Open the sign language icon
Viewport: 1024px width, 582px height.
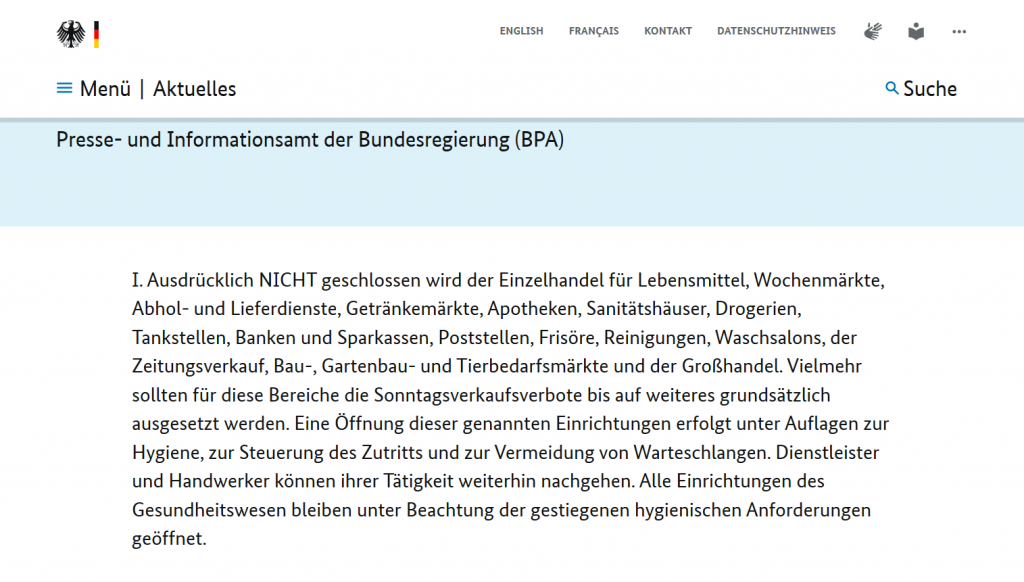[872, 31]
